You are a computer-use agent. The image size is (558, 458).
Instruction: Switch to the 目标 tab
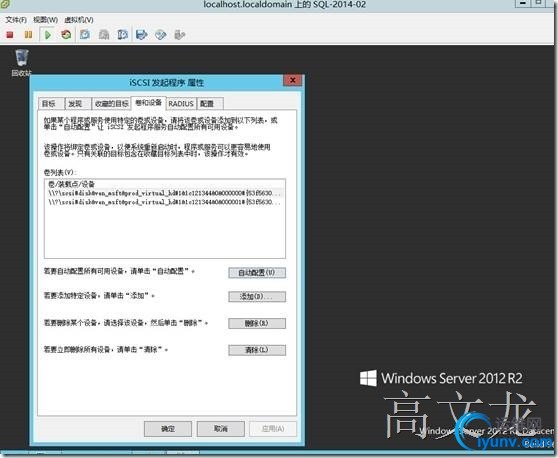(51, 104)
